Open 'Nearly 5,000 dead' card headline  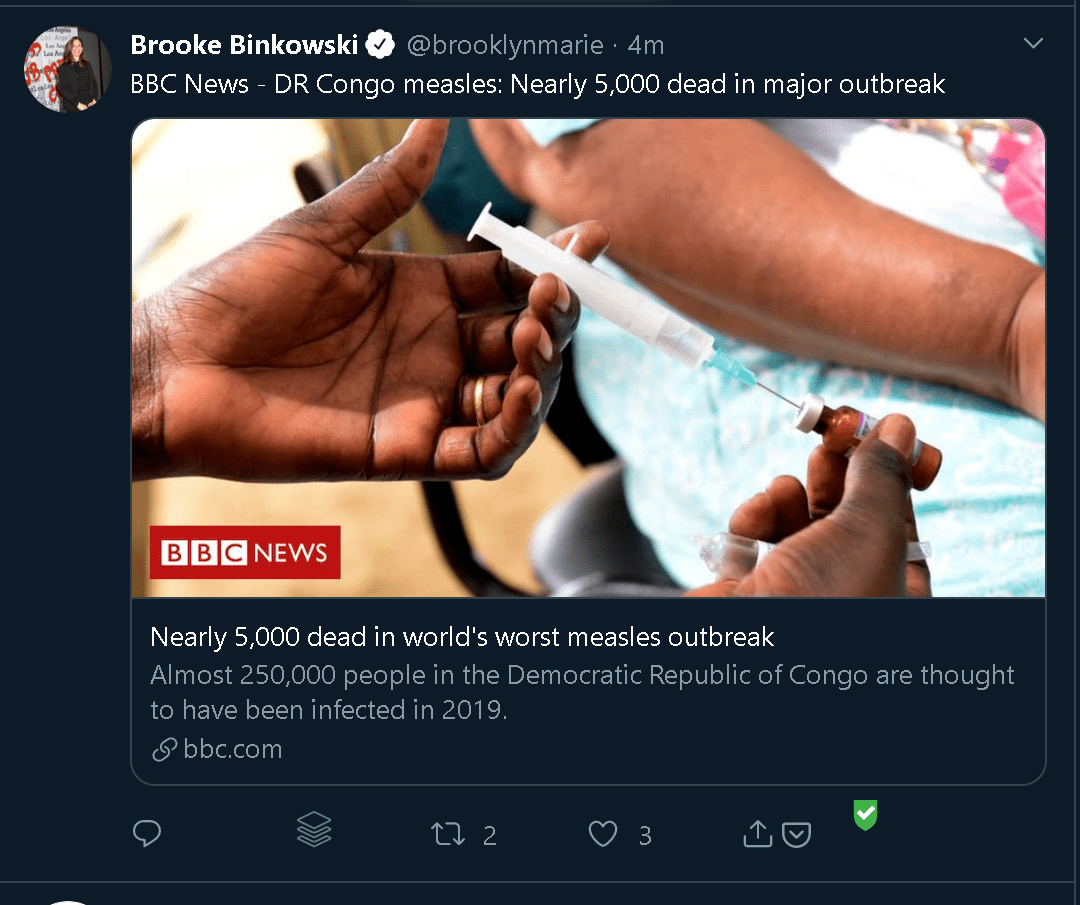(x=462, y=637)
